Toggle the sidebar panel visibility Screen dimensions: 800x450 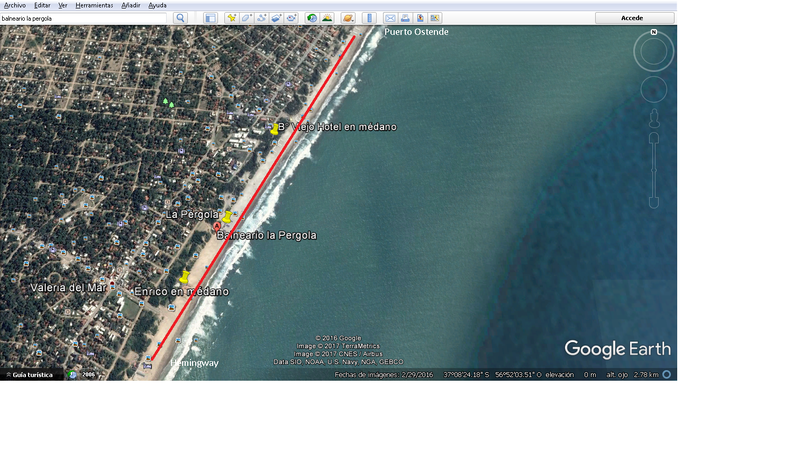pyautogui.click(x=210, y=18)
